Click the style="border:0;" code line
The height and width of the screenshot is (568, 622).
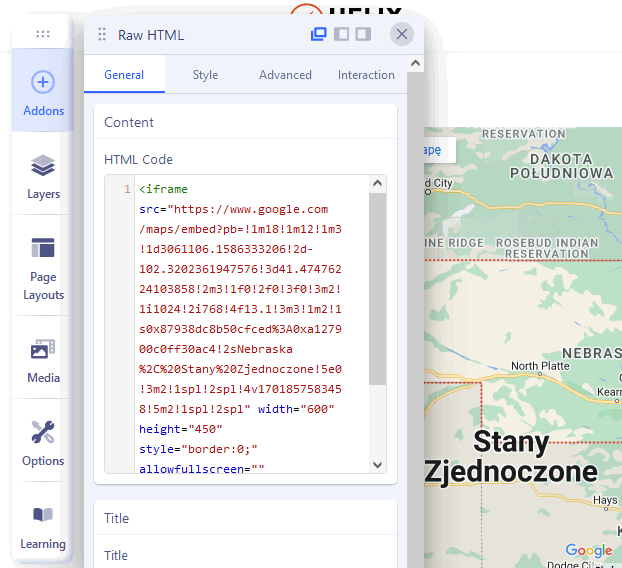(198, 449)
